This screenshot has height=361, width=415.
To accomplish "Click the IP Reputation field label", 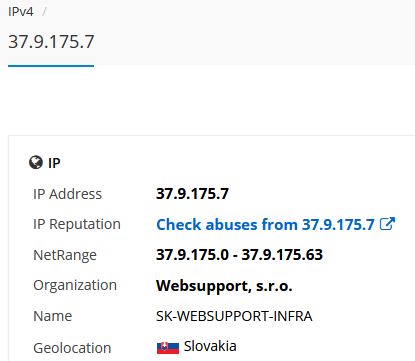I will tap(77, 225).
